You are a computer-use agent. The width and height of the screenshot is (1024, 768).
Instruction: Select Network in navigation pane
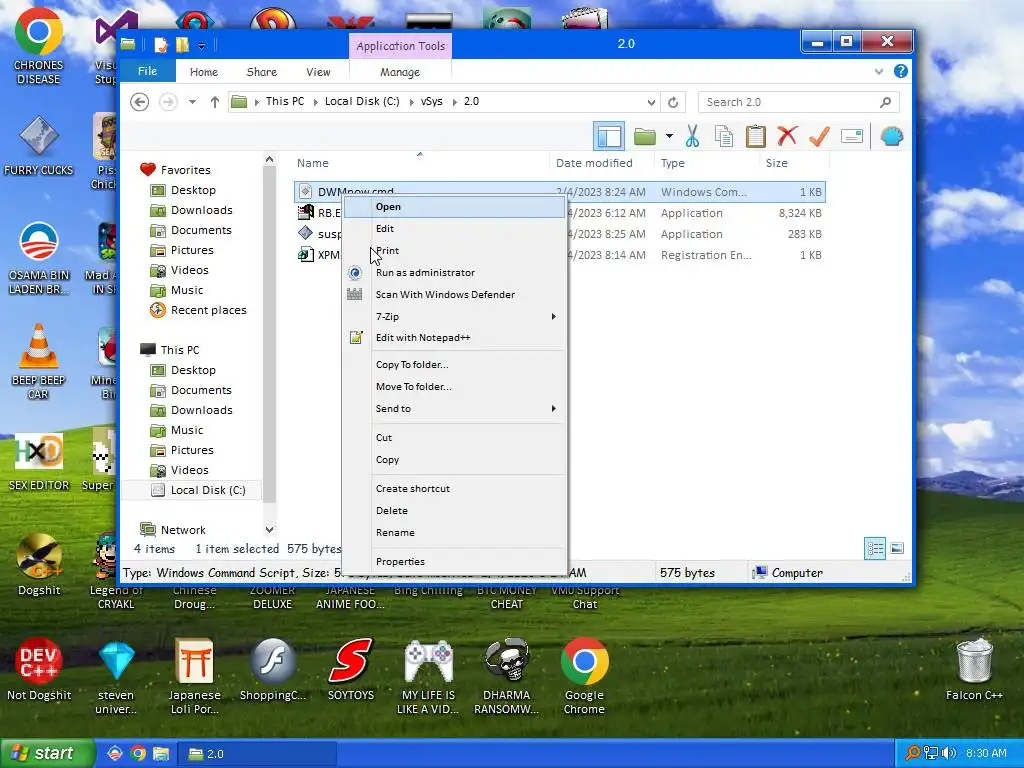coord(173,530)
